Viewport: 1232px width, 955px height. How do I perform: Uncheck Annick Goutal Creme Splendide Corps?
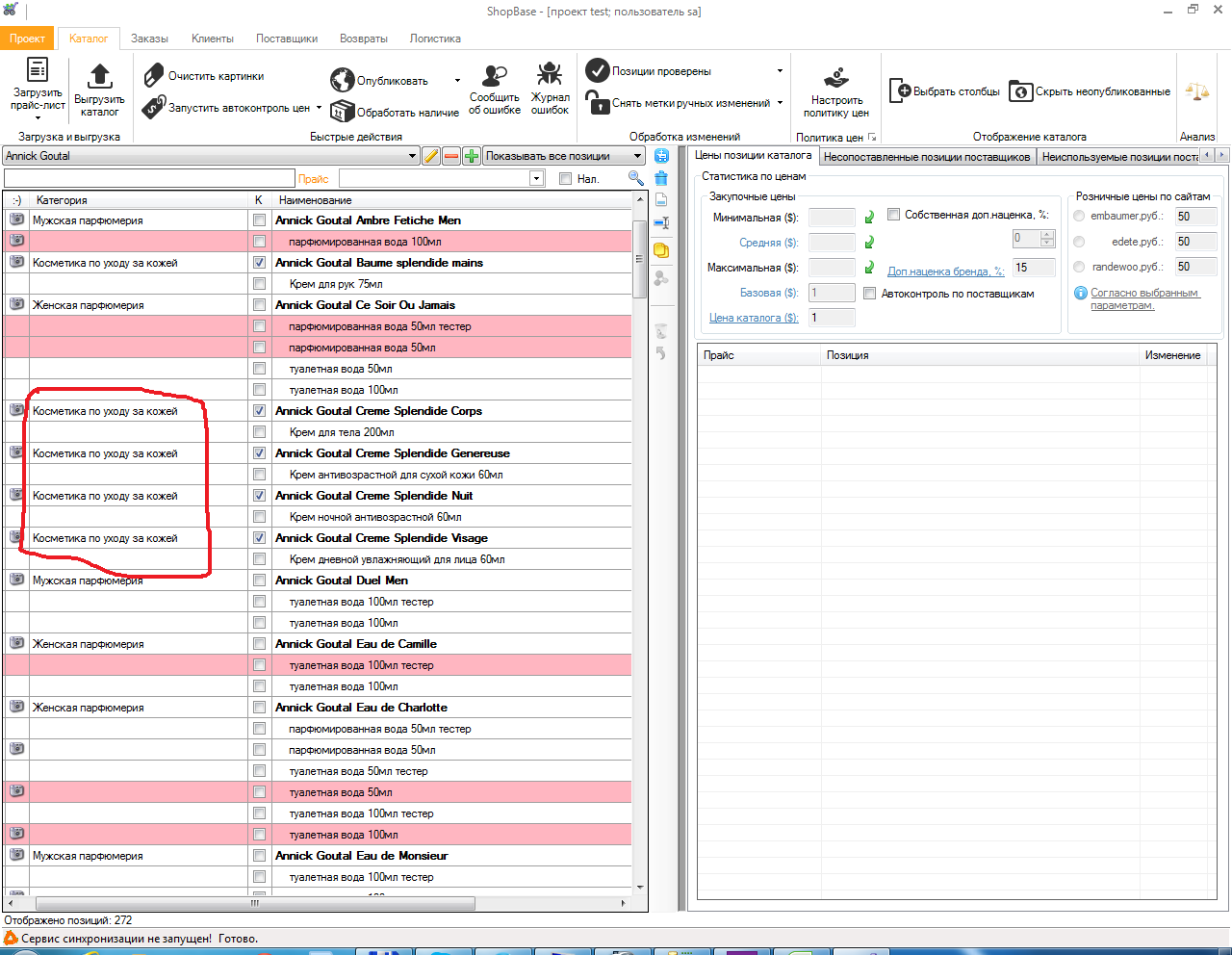(x=259, y=411)
